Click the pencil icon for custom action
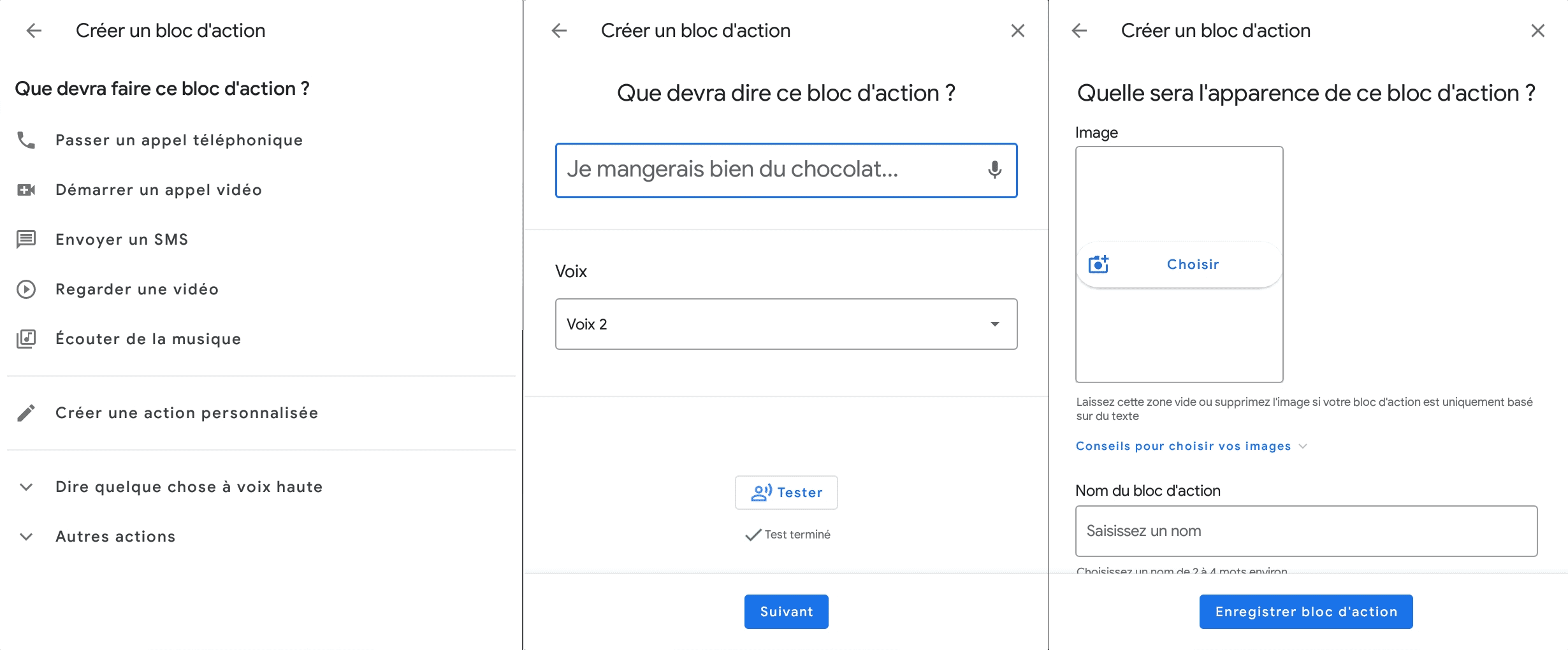The image size is (1568, 650). pyautogui.click(x=26, y=413)
